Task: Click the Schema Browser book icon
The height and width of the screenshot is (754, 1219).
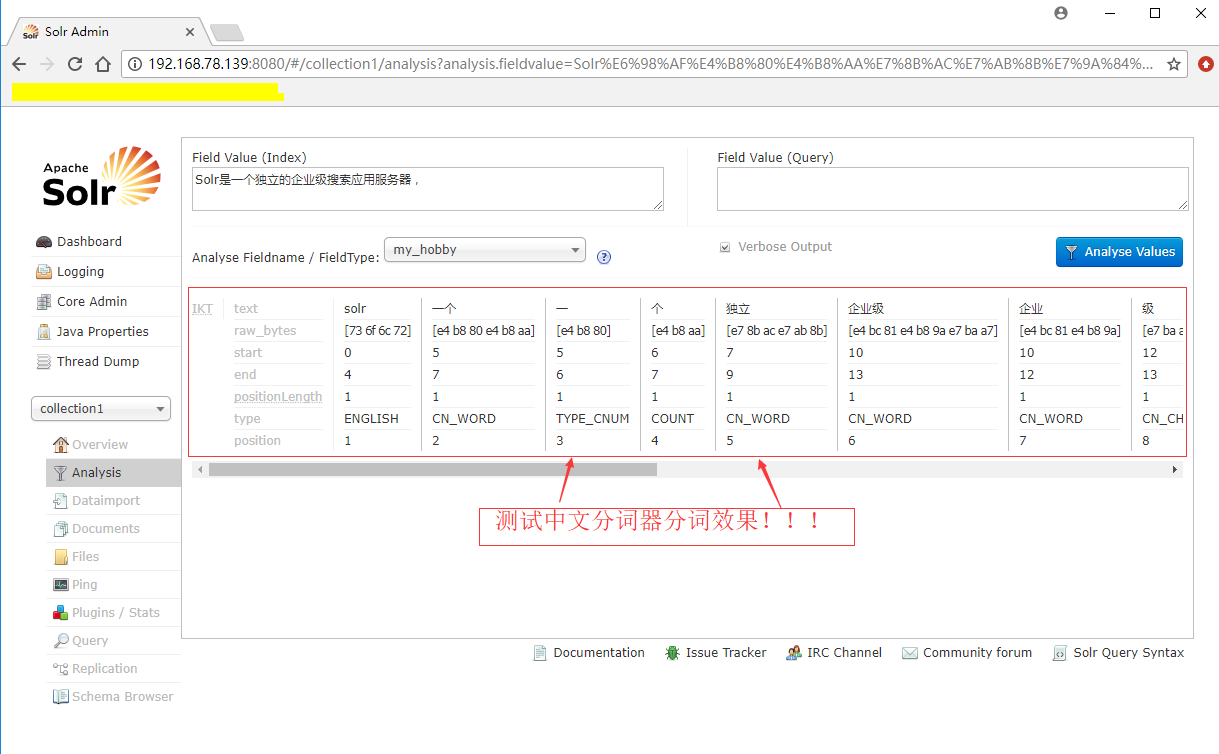Action: tap(61, 696)
